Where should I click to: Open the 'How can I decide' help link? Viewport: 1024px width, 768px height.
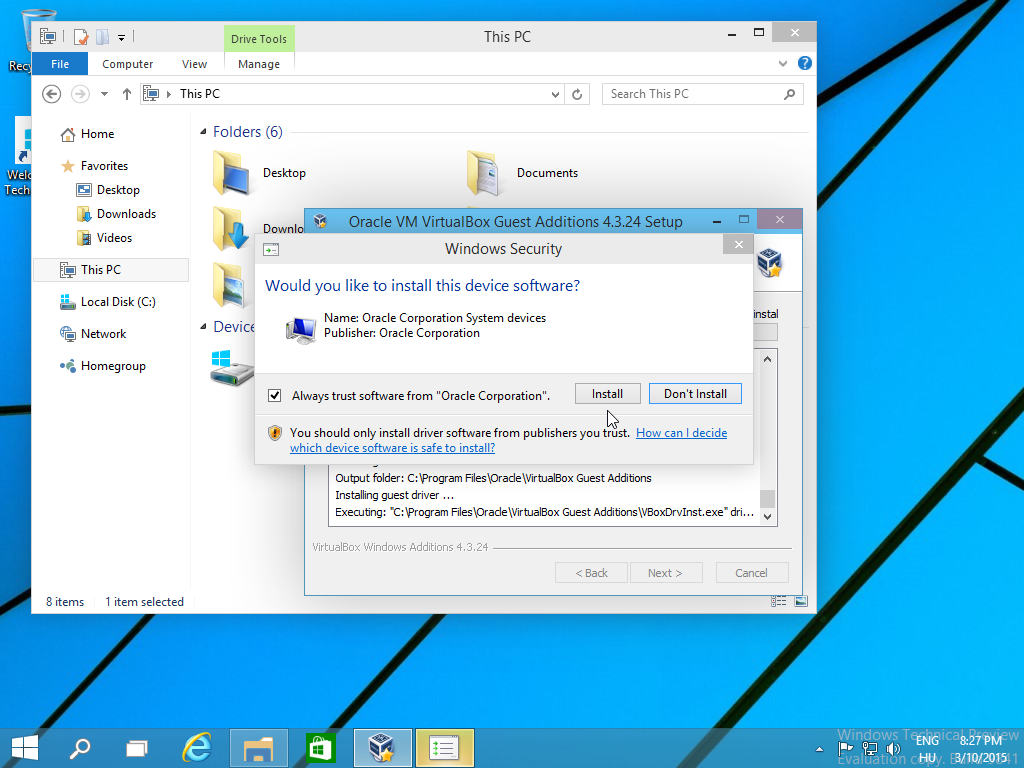(681, 433)
